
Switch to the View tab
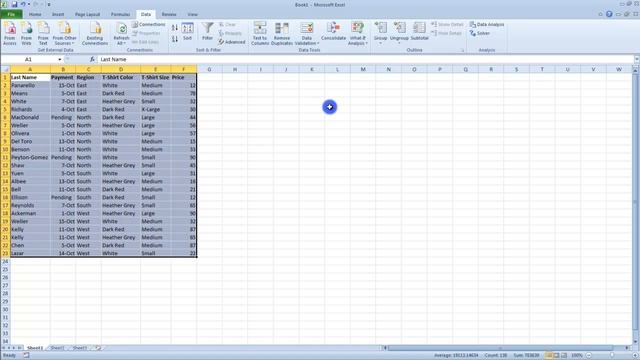[x=192, y=14]
